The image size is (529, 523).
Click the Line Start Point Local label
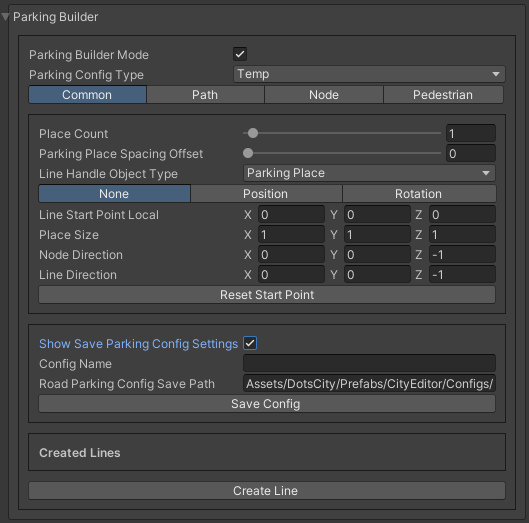[99, 215]
